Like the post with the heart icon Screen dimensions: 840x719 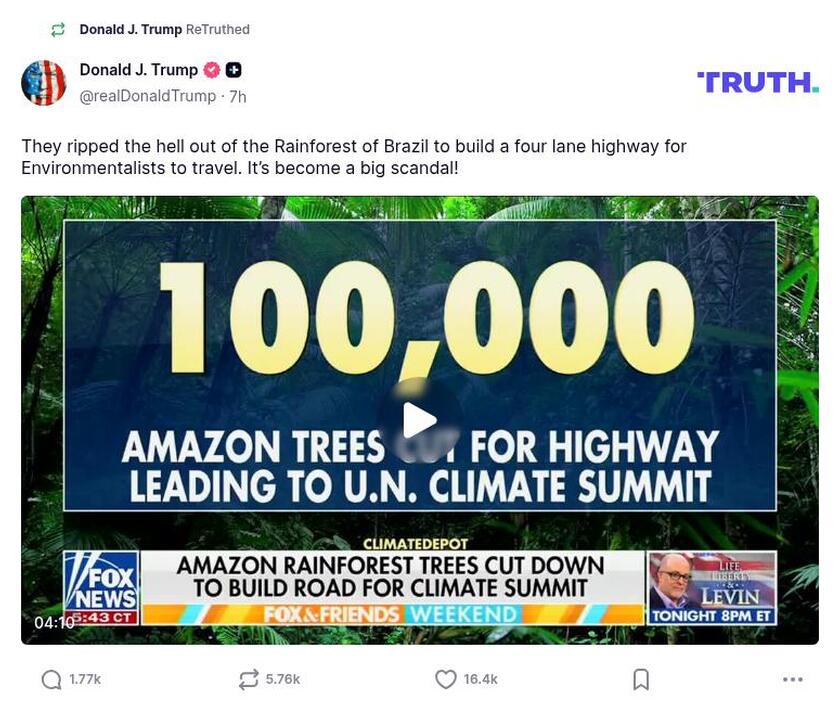click(446, 680)
